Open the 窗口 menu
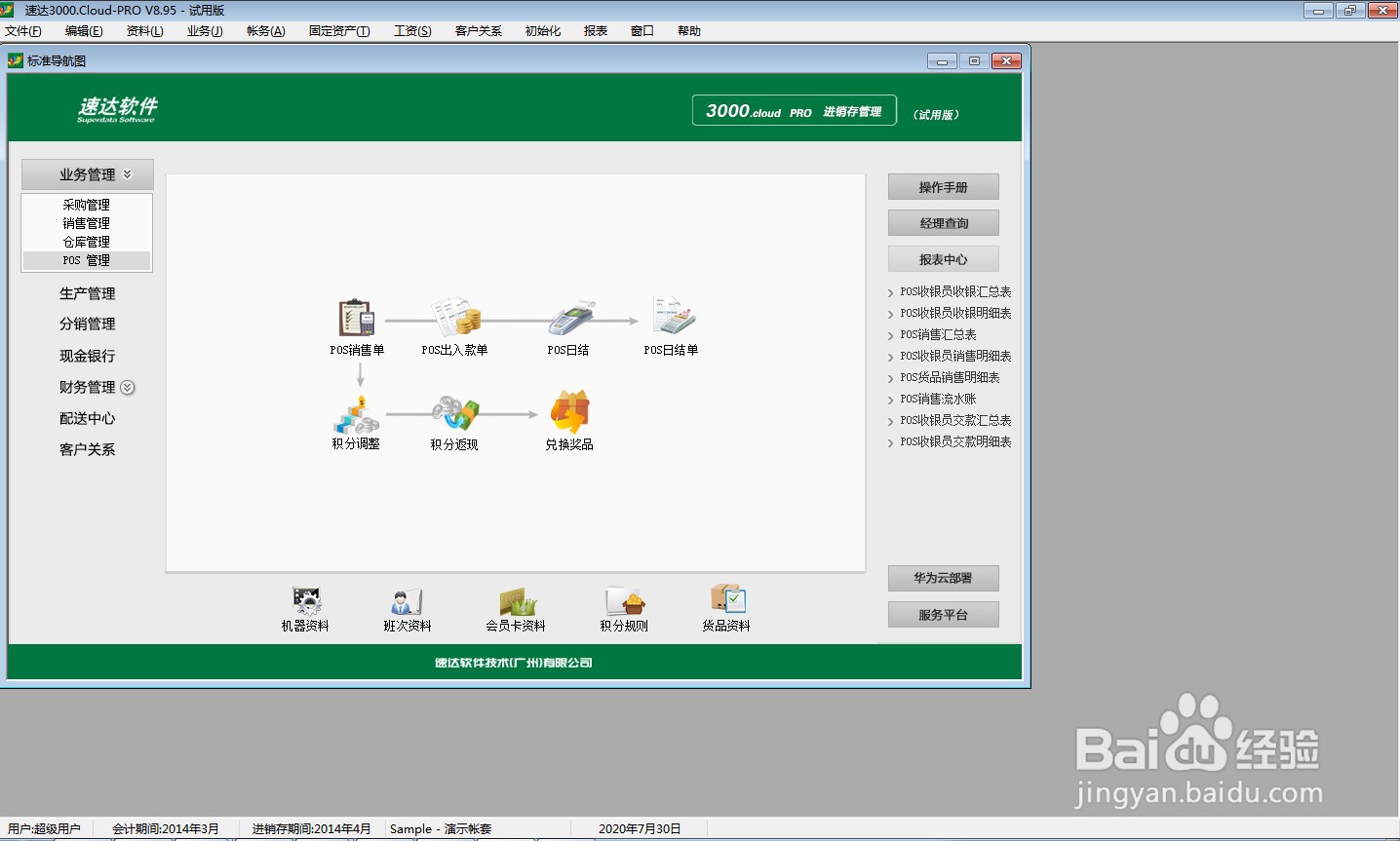This screenshot has width=1400, height=841. click(x=642, y=31)
